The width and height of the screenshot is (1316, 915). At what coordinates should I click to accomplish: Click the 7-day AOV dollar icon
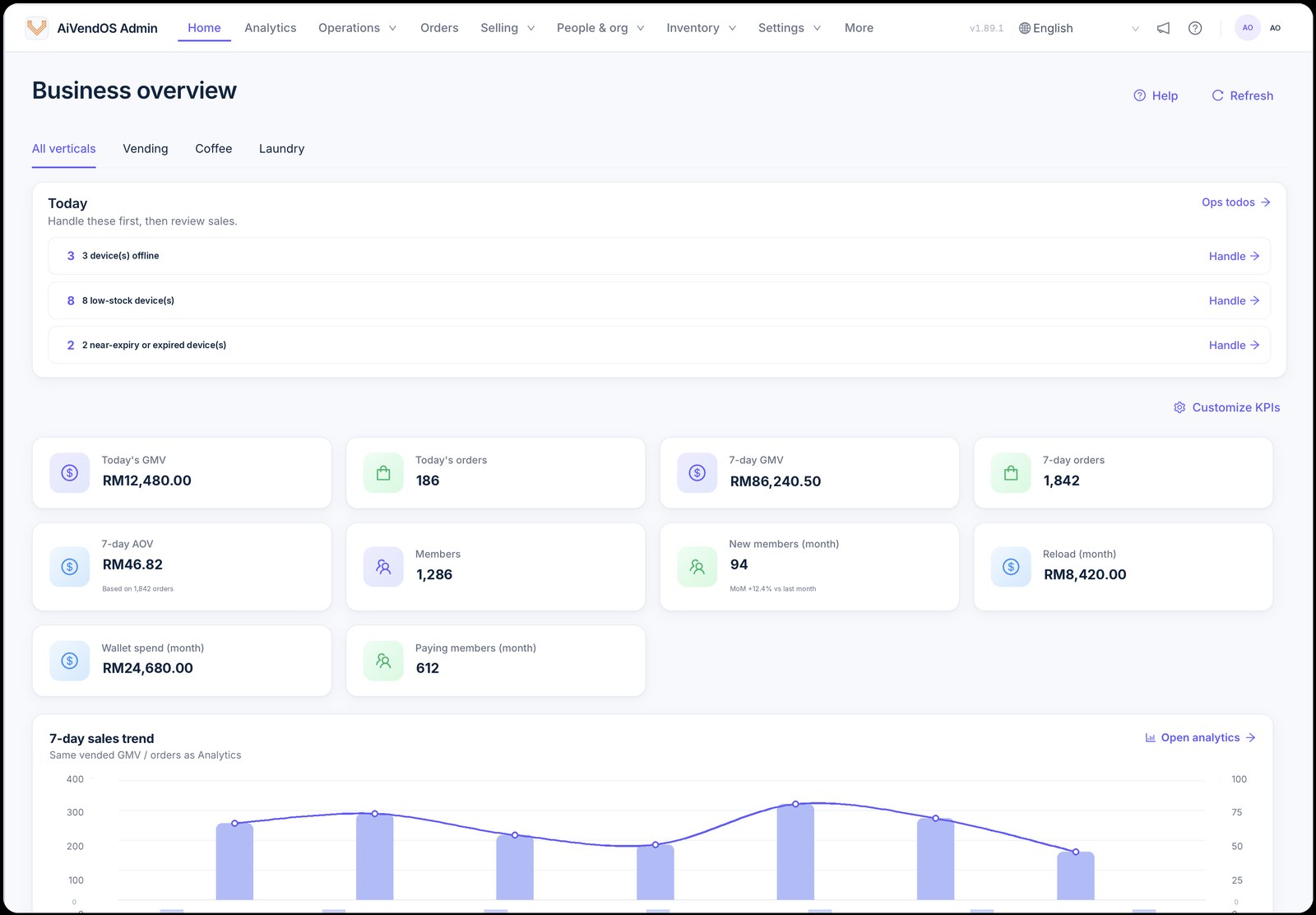(x=70, y=567)
